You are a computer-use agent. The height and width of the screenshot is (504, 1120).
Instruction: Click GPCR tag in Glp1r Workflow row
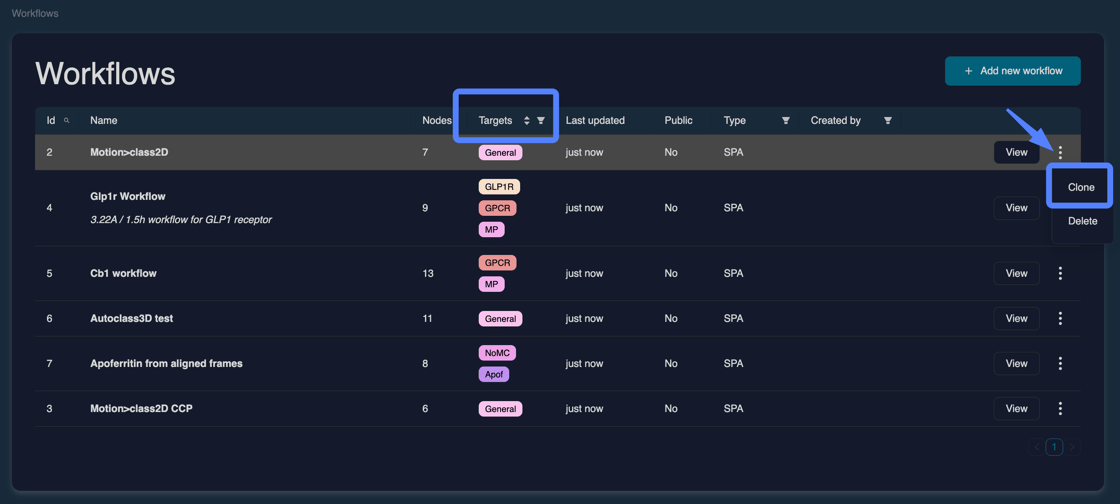click(x=497, y=208)
